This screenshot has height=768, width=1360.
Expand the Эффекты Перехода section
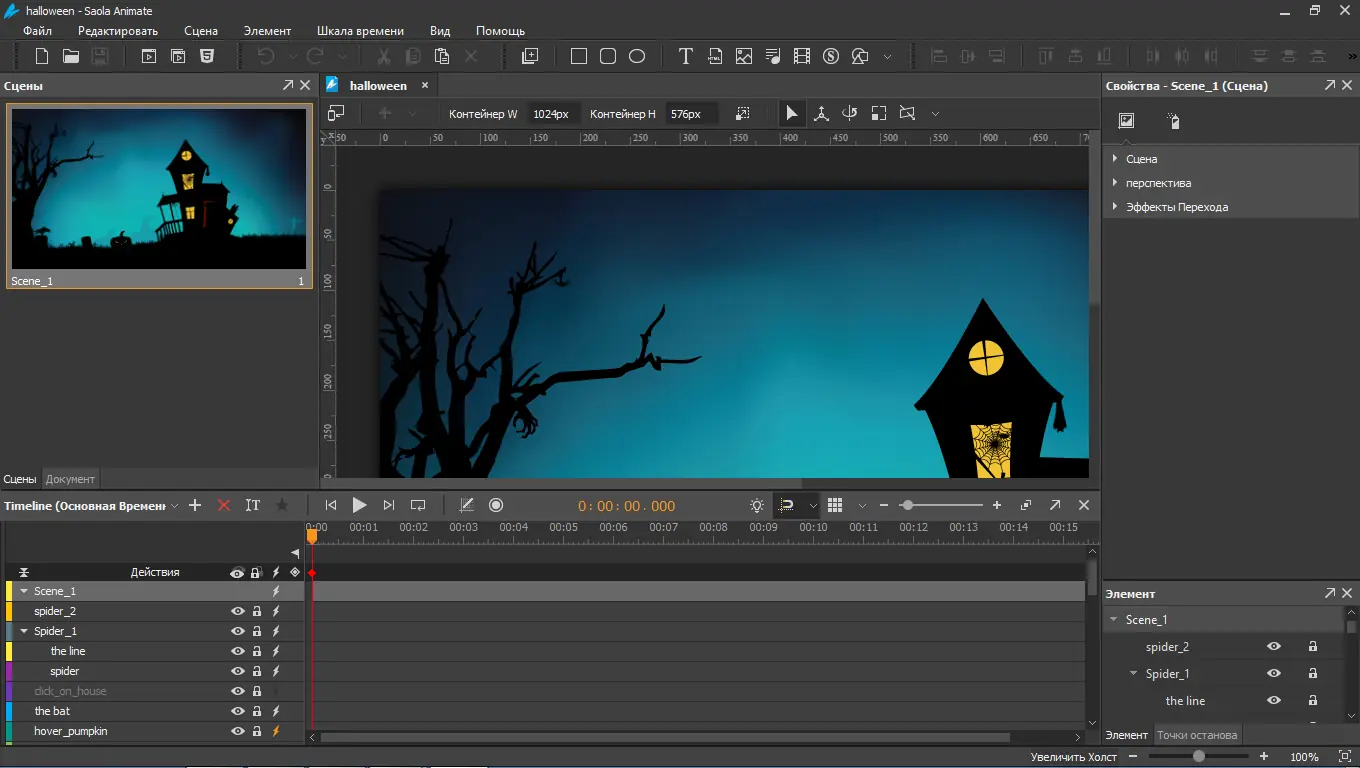1115,207
